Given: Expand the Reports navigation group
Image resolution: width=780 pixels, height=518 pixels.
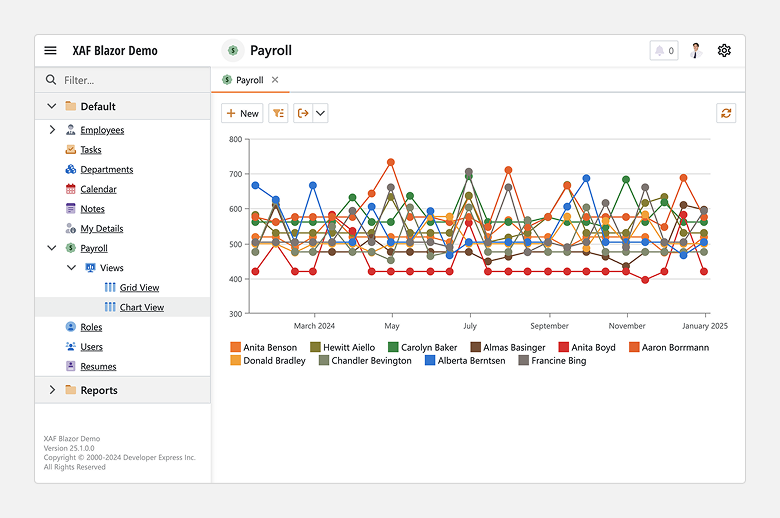Looking at the screenshot, I should (x=52, y=390).
